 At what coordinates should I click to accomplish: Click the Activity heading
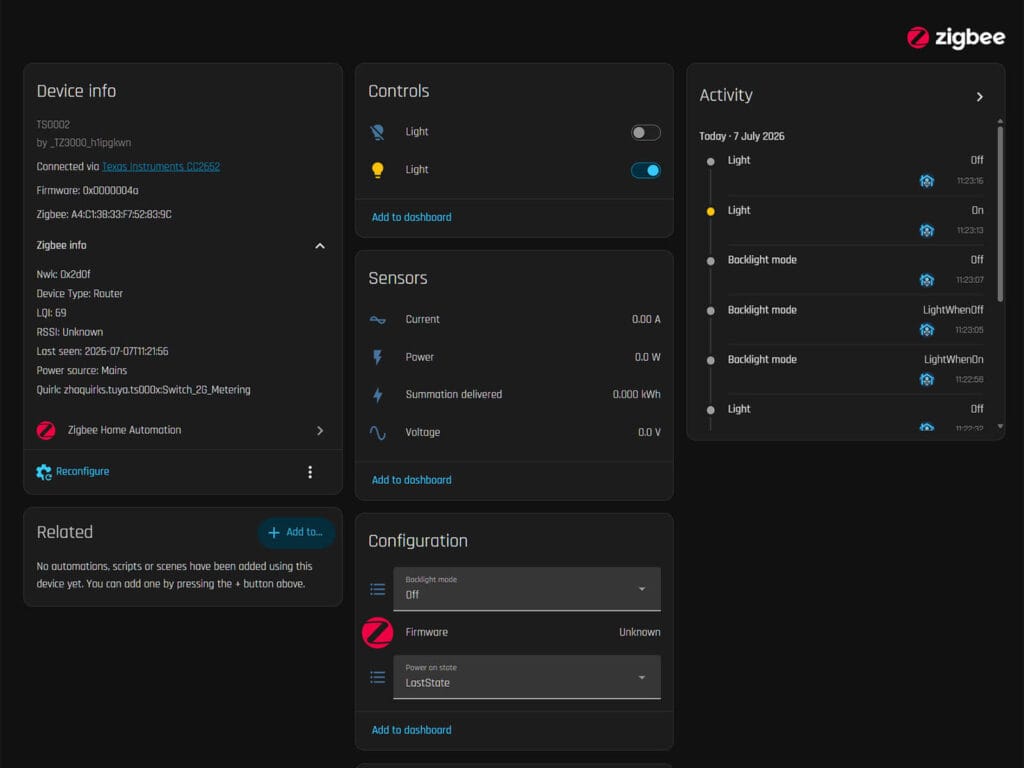(726, 95)
